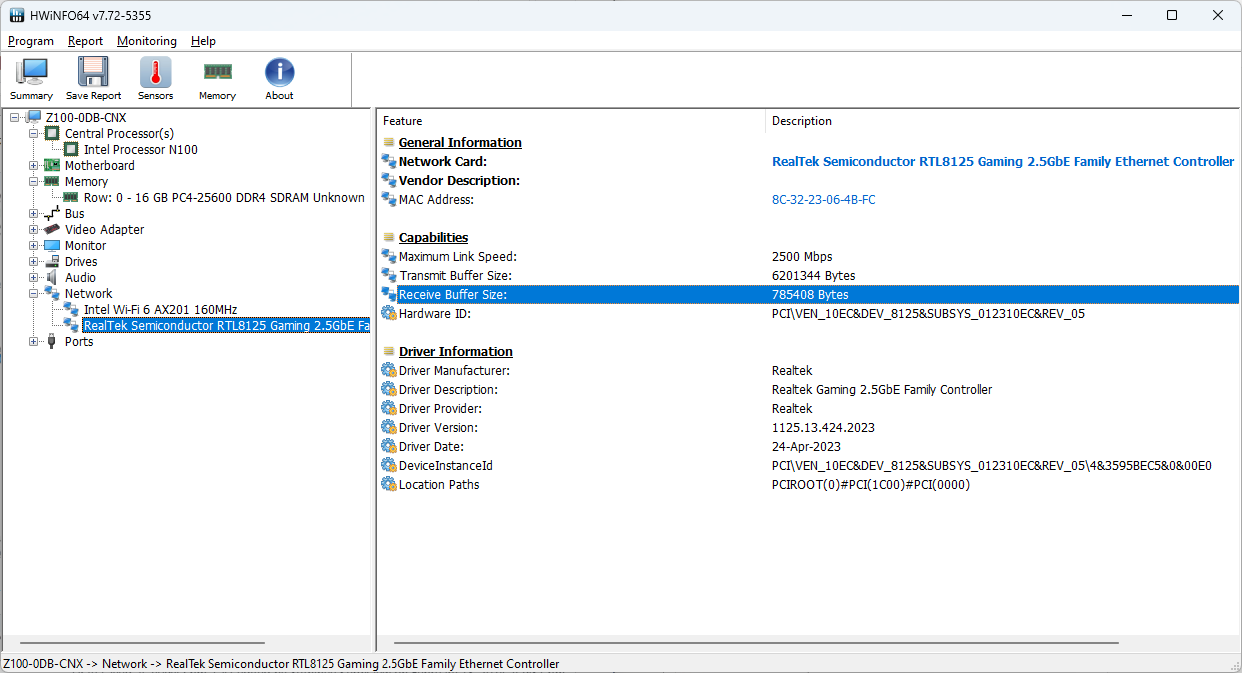Click the DeviceInstanceId label

pyautogui.click(x=445, y=465)
